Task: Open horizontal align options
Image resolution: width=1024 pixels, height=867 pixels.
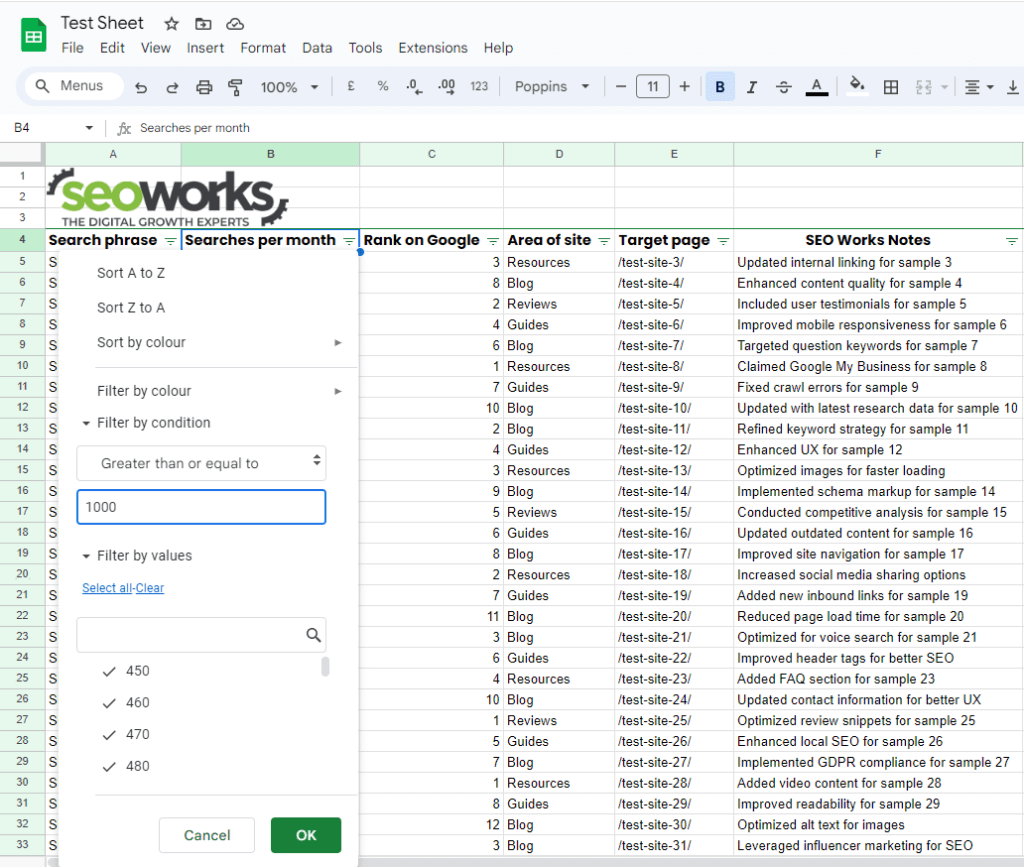Action: click(979, 87)
